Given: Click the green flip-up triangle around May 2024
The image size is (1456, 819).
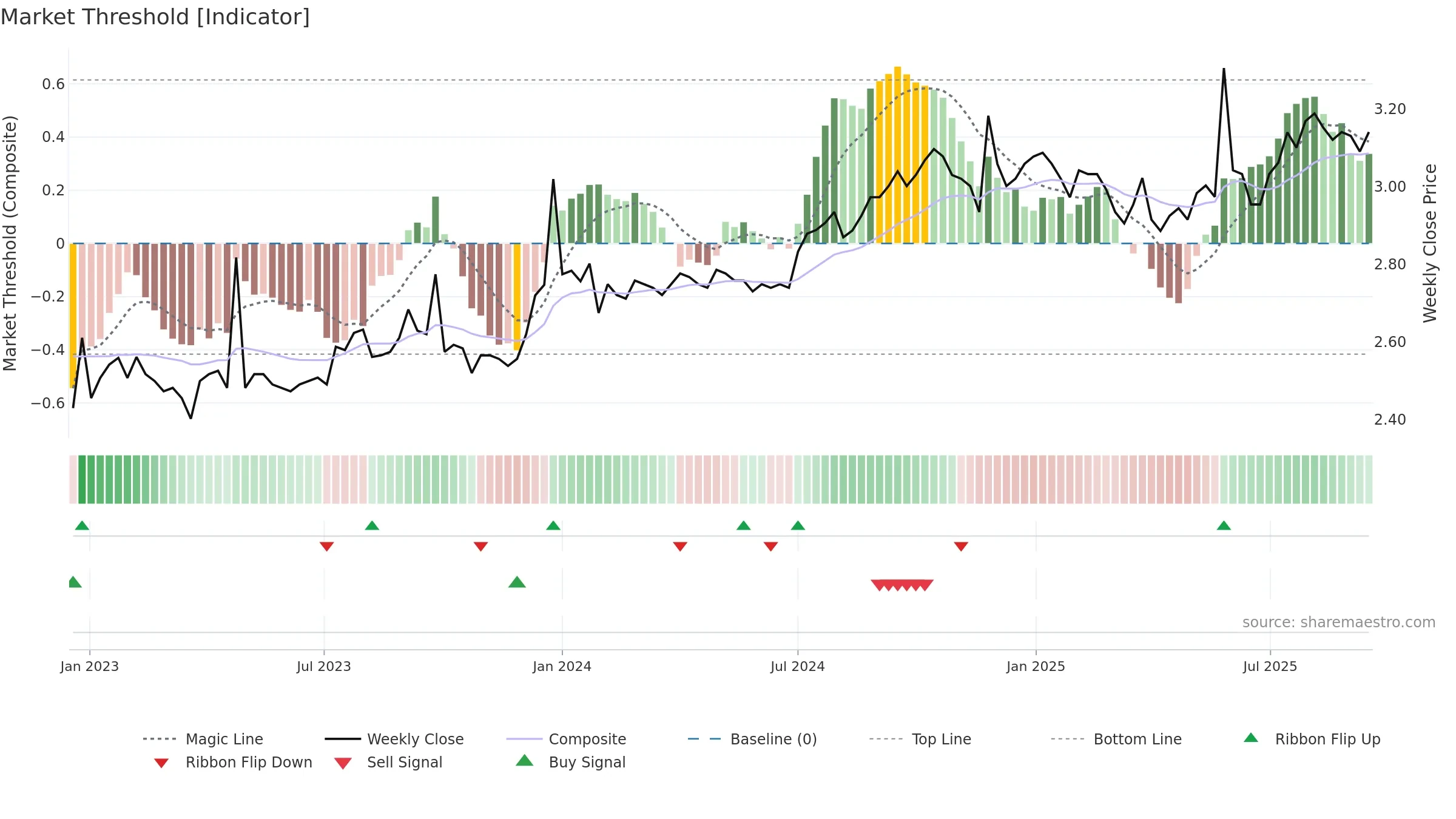Looking at the screenshot, I should 744,525.
